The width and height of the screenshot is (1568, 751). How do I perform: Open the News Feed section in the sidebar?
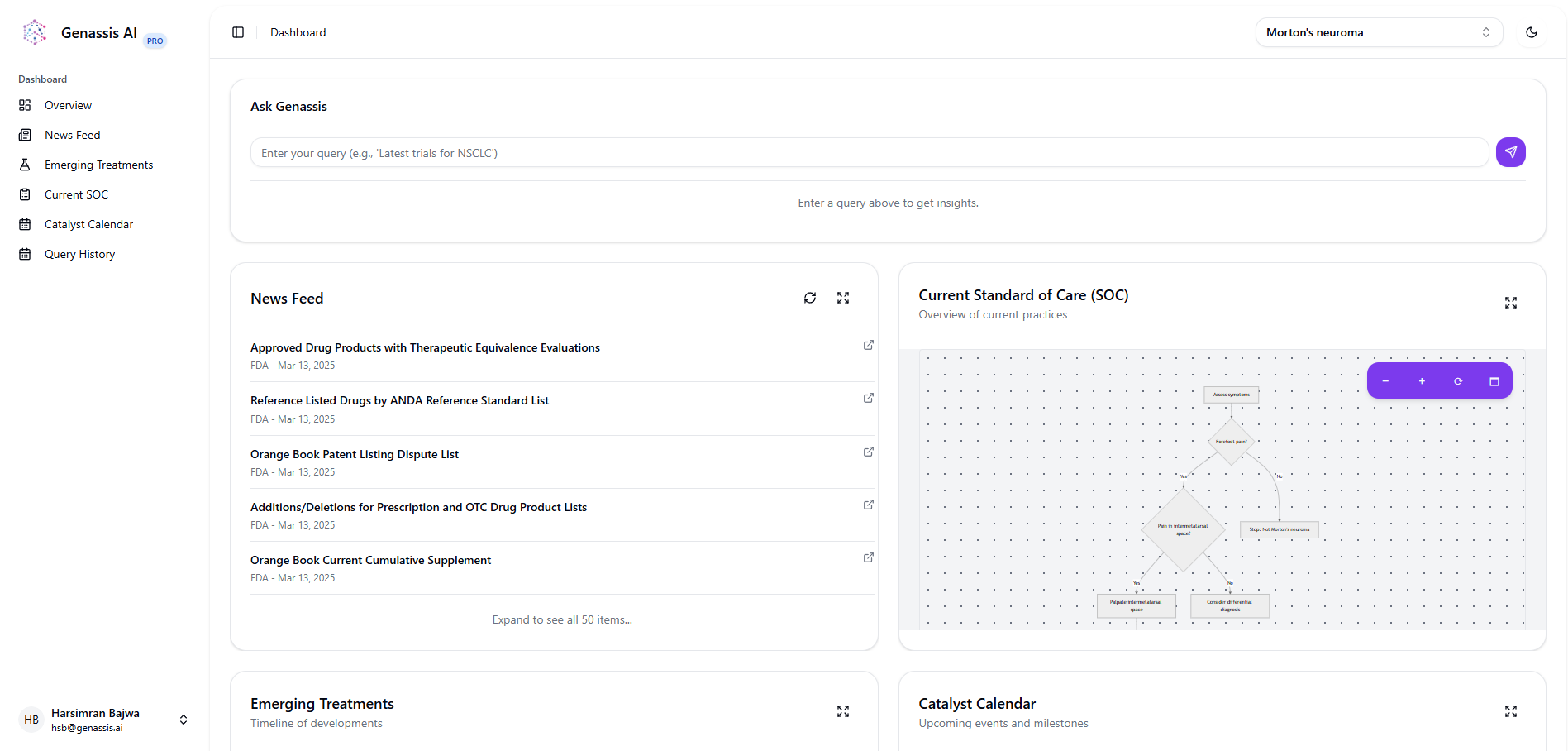point(73,134)
